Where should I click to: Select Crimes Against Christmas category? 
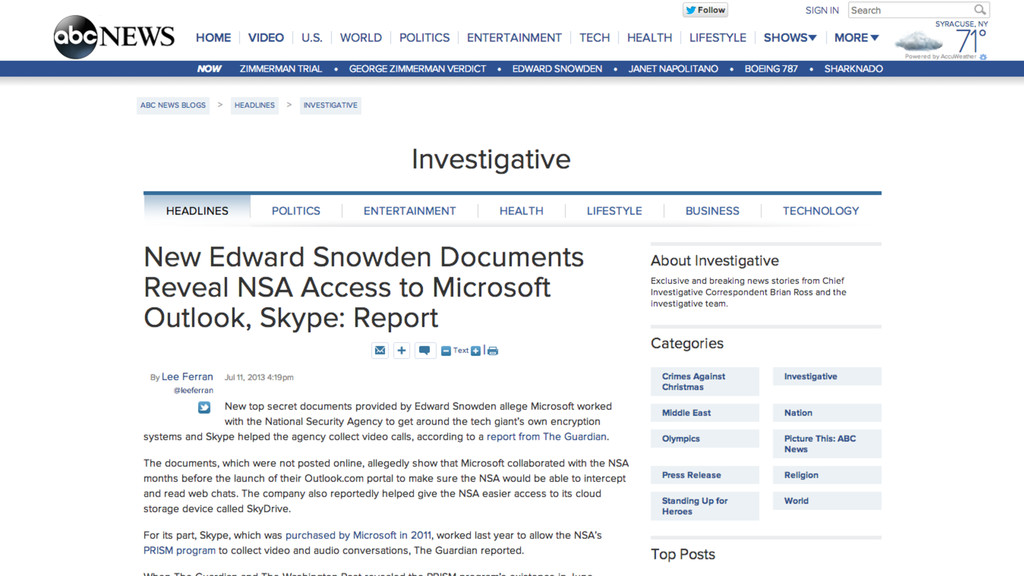pos(705,381)
